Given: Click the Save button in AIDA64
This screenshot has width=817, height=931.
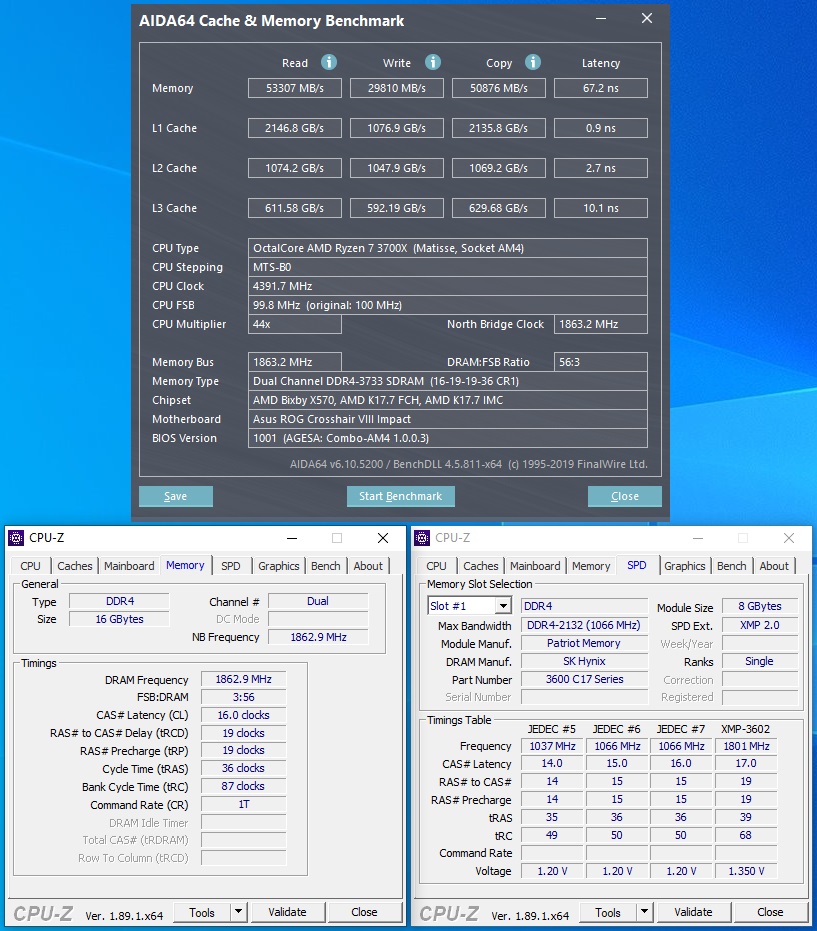Looking at the screenshot, I should [176, 496].
